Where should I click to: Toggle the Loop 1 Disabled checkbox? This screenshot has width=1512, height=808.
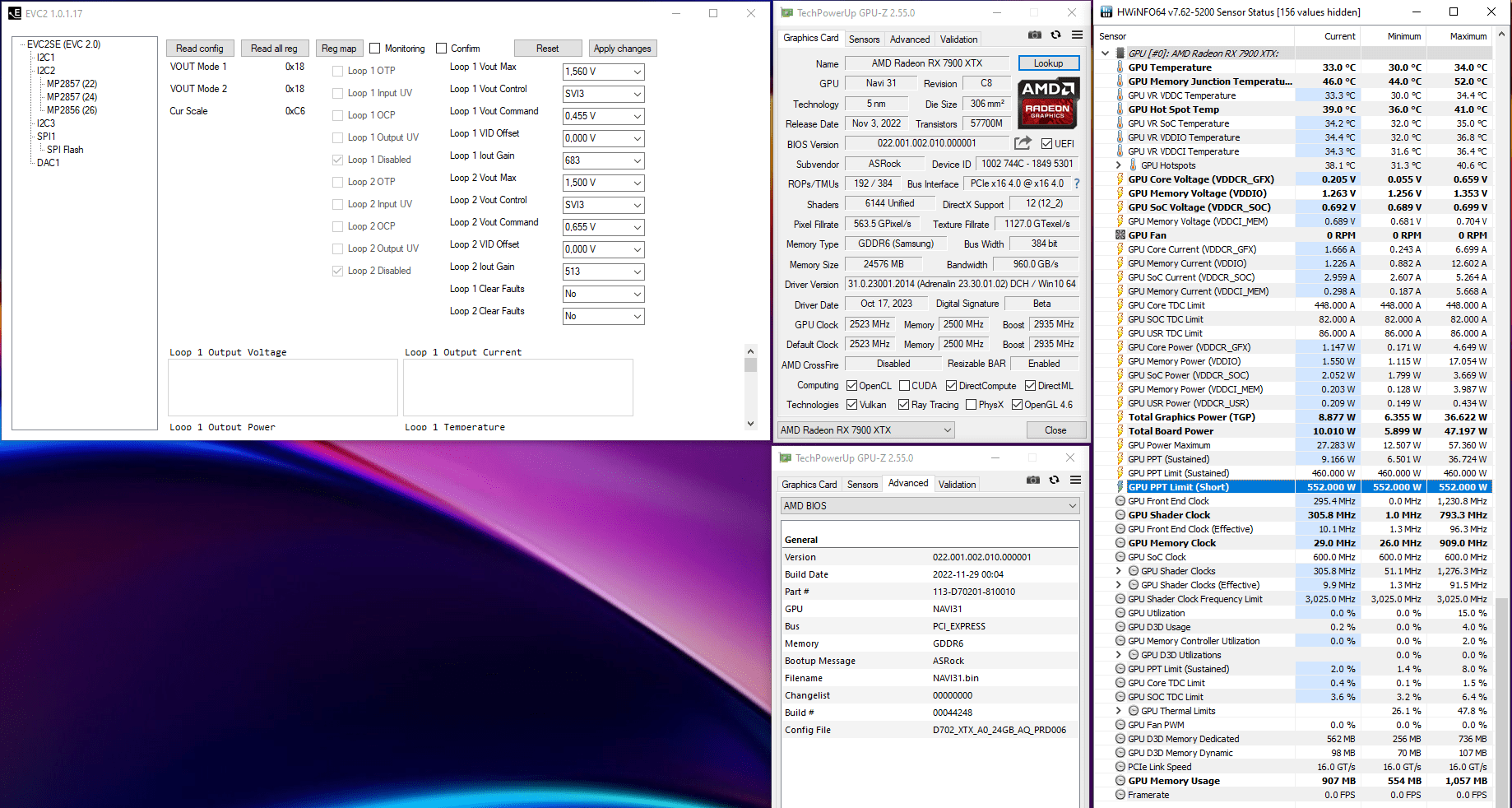pyautogui.click(x=337, y=160)
